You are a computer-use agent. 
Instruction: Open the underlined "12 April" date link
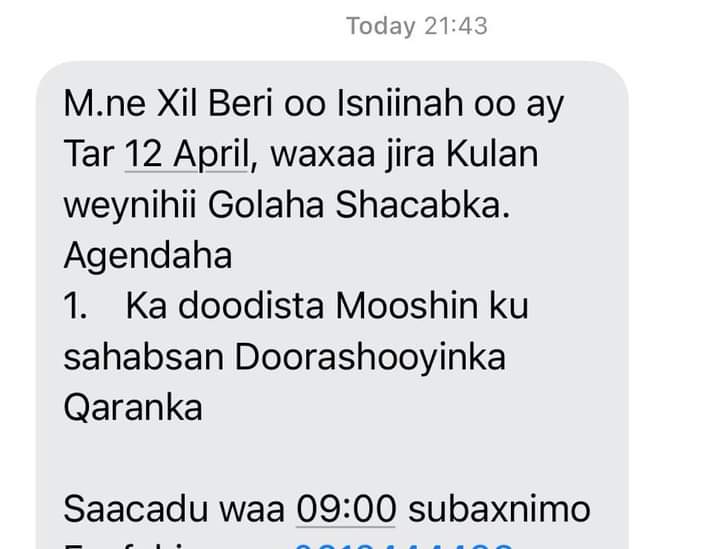click(187, 154)
